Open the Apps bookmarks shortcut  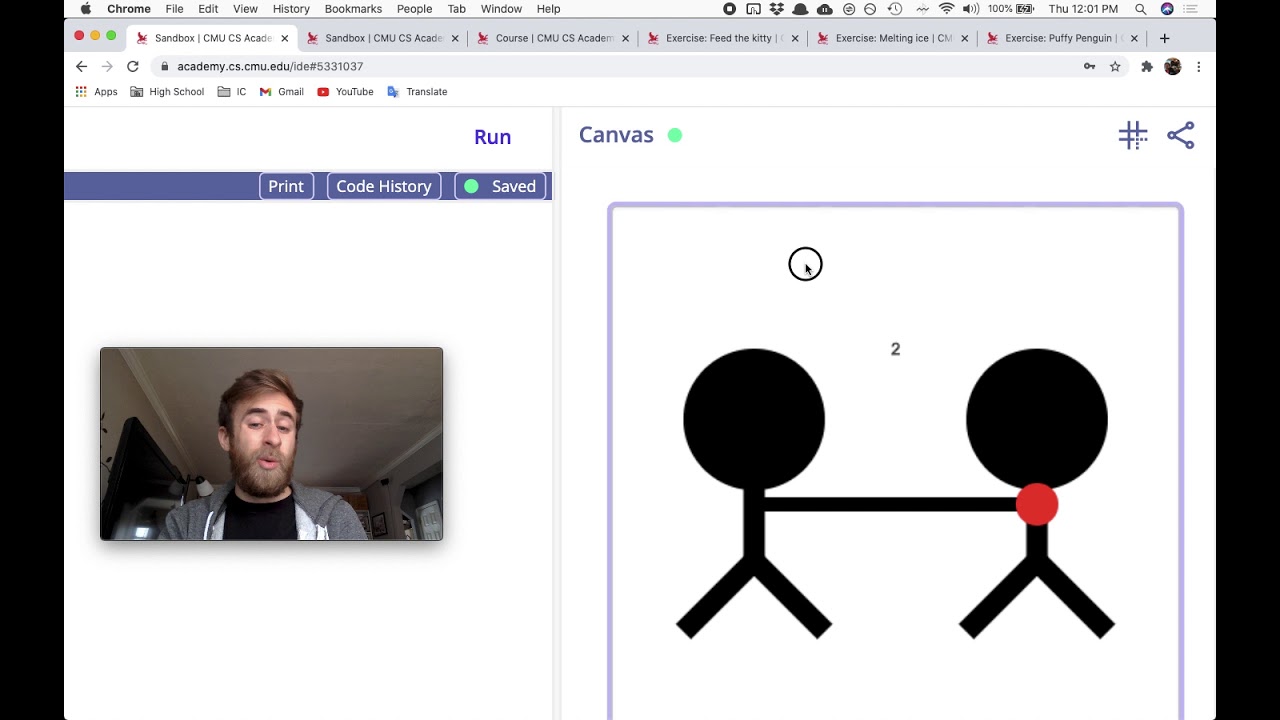[x=96, y=92]
